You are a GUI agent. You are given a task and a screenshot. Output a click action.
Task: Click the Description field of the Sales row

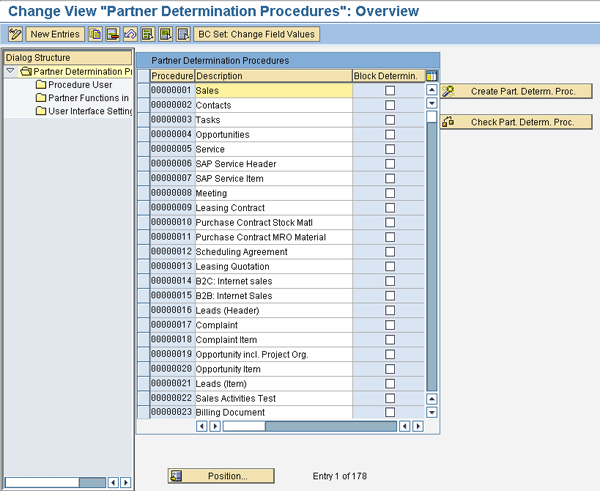click(272, 91)
